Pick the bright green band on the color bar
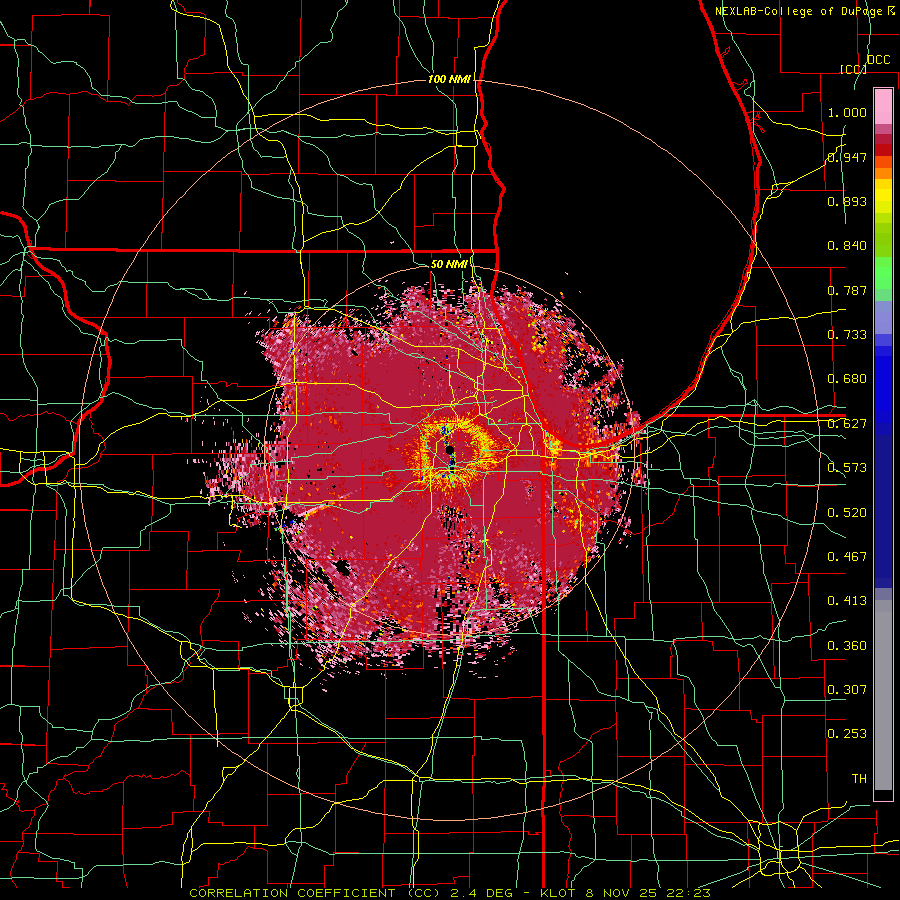The image size is (900, 900). coord(883,273)
